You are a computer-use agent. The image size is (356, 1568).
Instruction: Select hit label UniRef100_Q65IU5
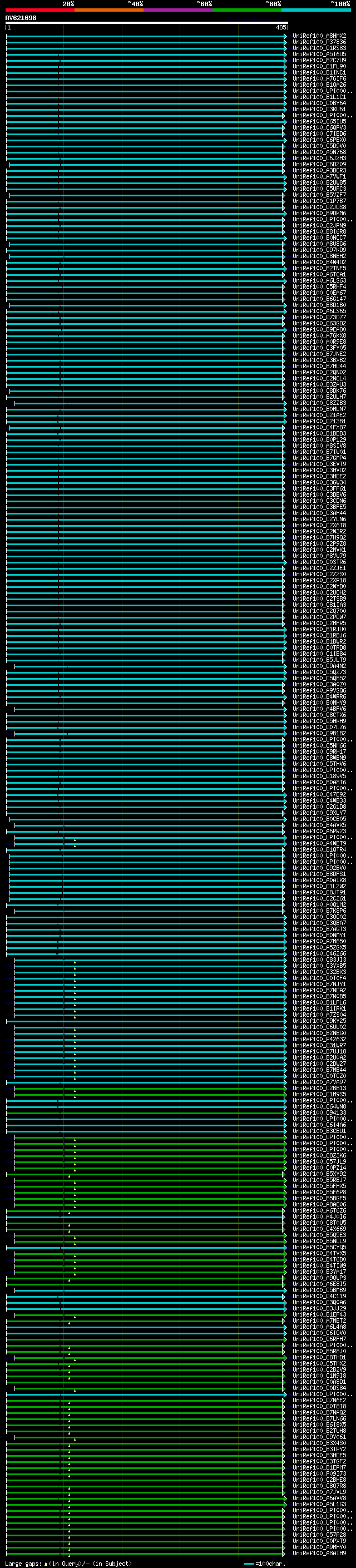click(x=319, y=122)
